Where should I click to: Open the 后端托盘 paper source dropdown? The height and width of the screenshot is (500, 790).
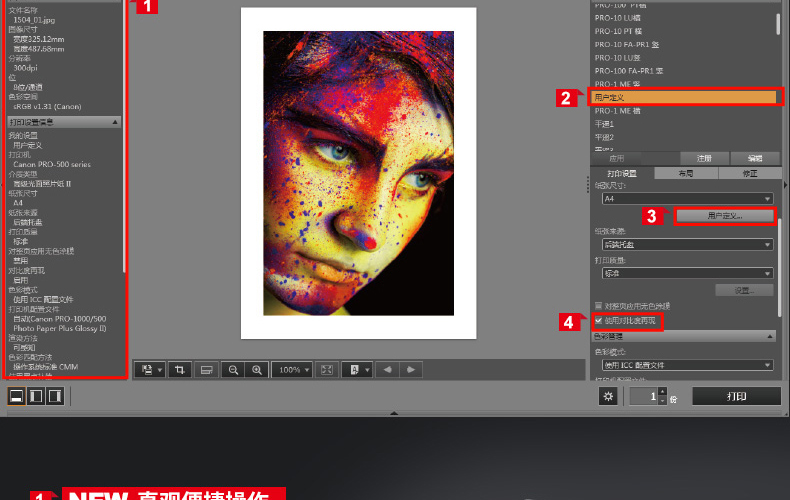coord(687,244)
